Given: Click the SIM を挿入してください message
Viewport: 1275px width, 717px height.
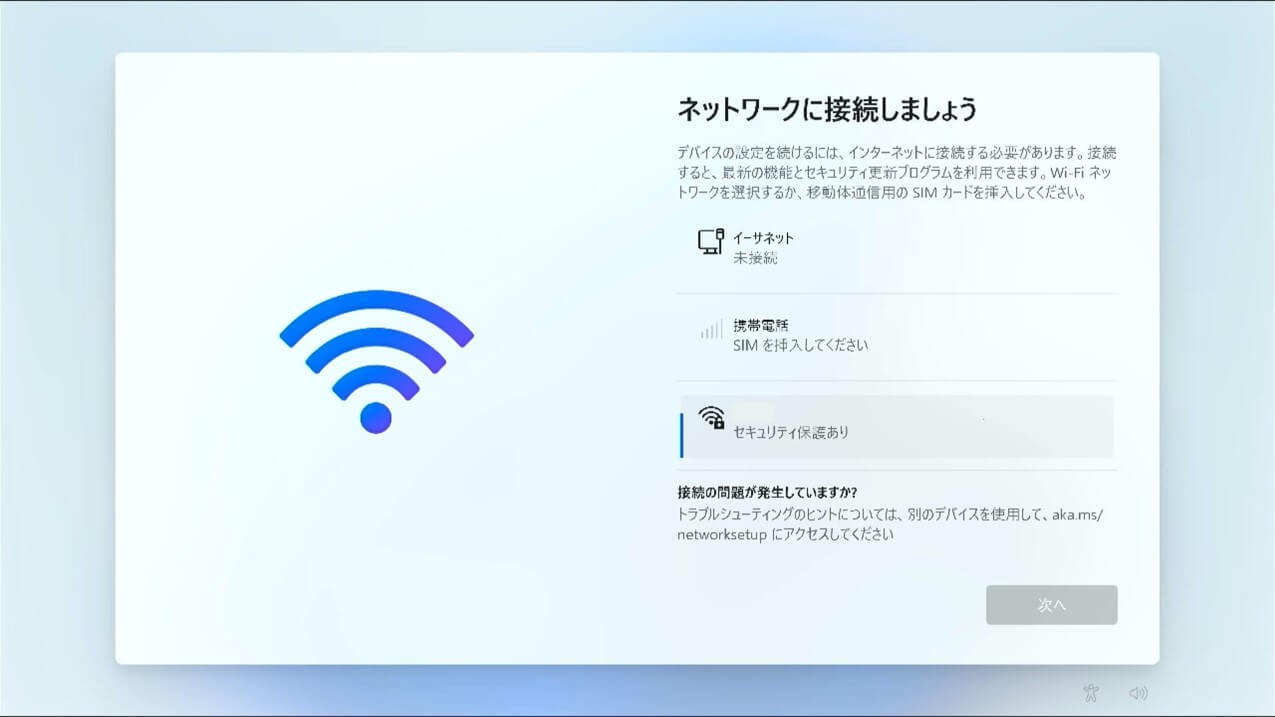Looking at the screenshot, I should tap(800, 345).
